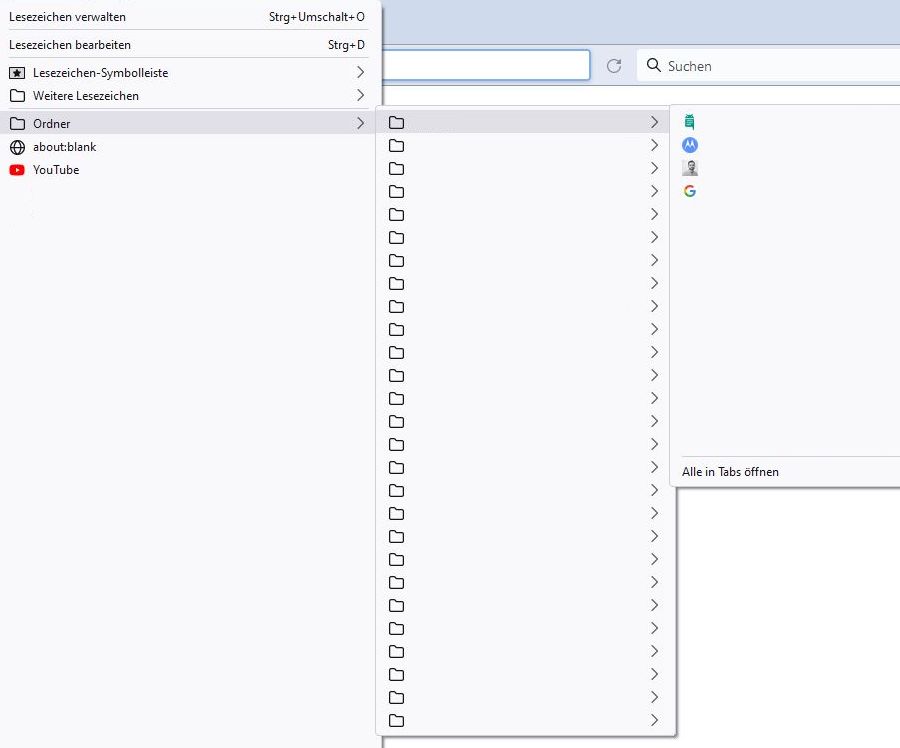Expand the arrow next to Lesezeichen-Symbolleiste
Viewport: 900px width, 748px height.
(x=360, y=72)
